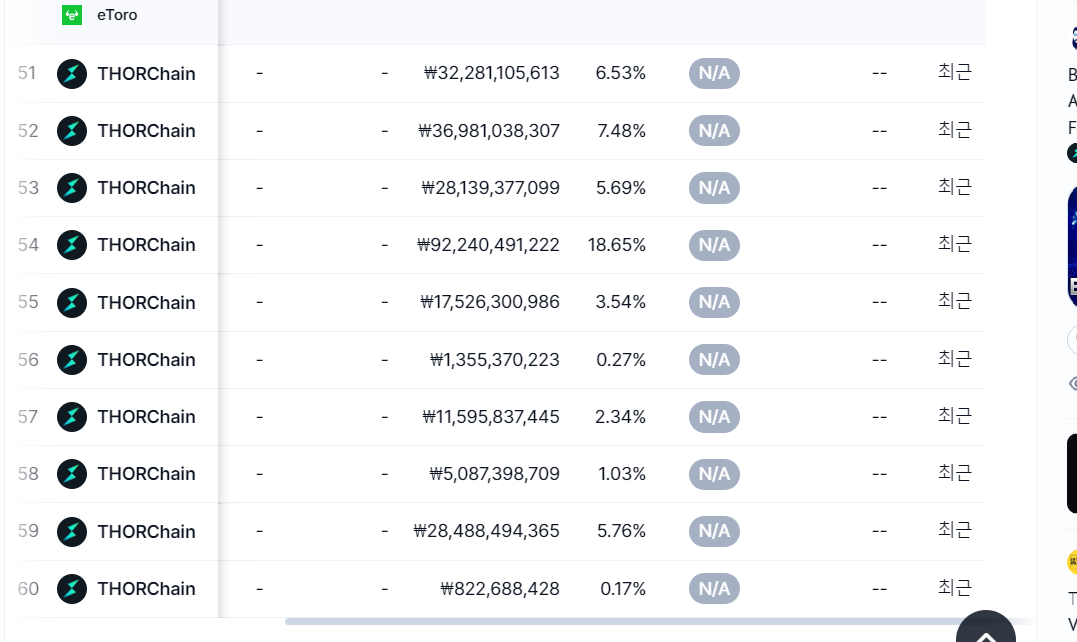The height and width of the screenshot is (642, 1077).
Task: Click 최근 updated cell in row 51
Action: 955,72
